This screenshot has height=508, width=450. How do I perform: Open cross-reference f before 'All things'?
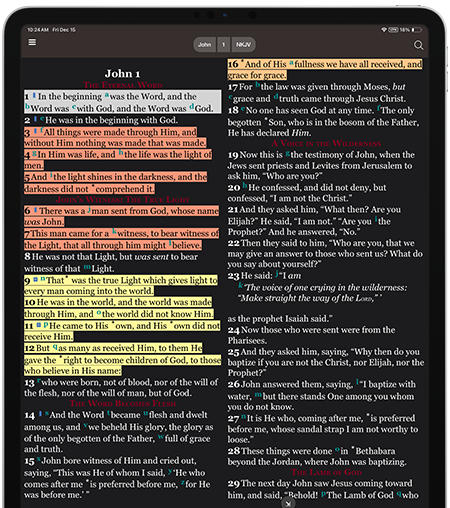[42, 130]
